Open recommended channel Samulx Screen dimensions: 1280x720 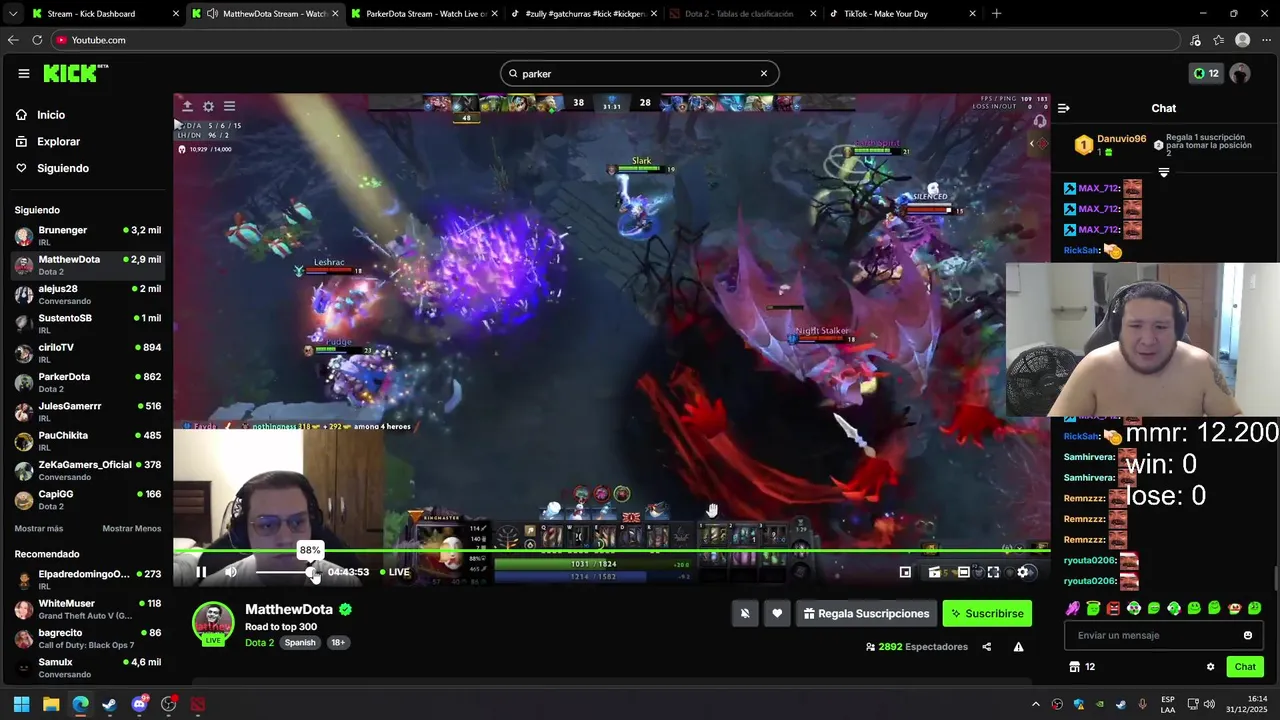click(x=88, y=667)
